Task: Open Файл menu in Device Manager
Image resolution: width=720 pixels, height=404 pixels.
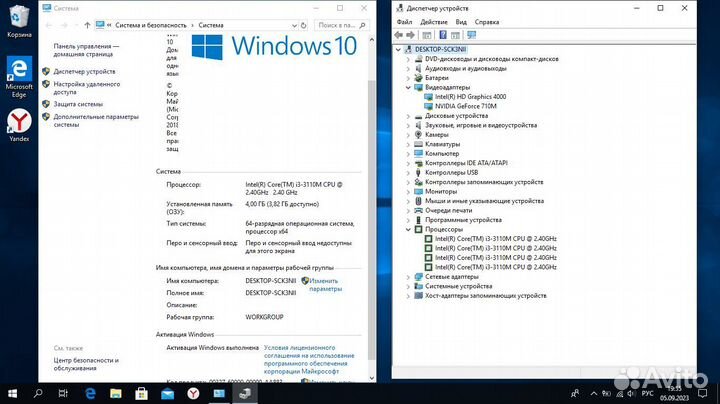Action: 404,22
